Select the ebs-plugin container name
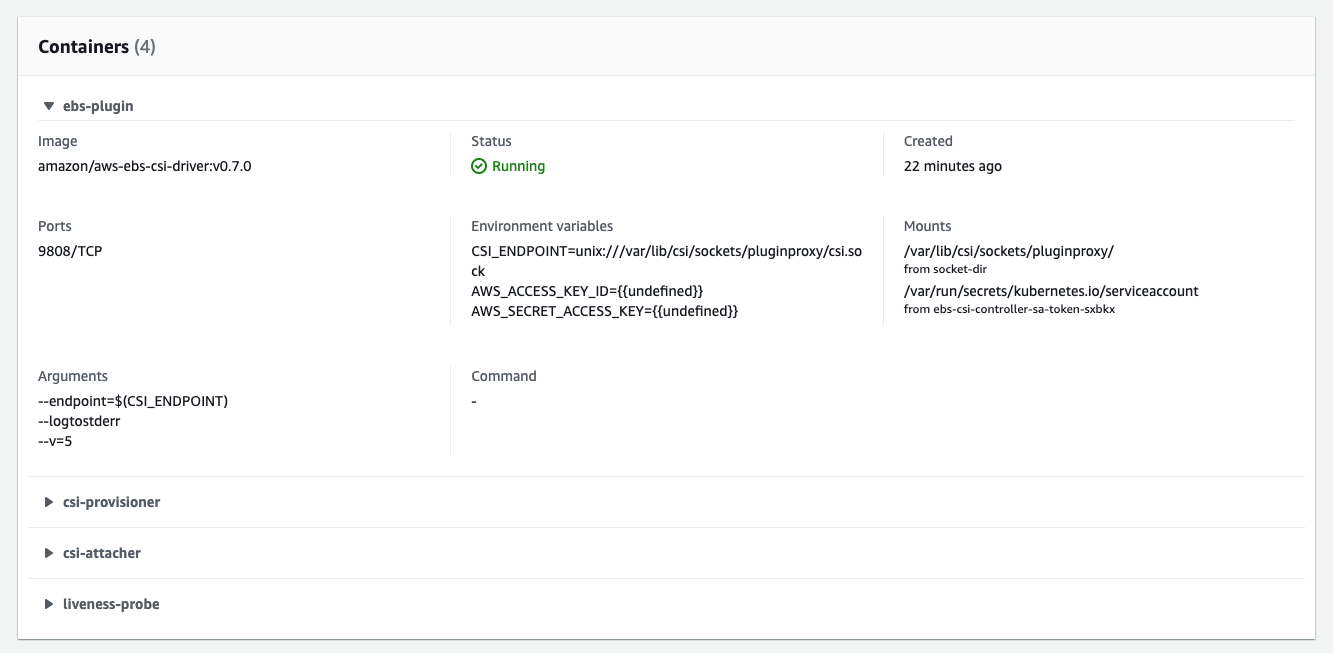 click(97, 106)
